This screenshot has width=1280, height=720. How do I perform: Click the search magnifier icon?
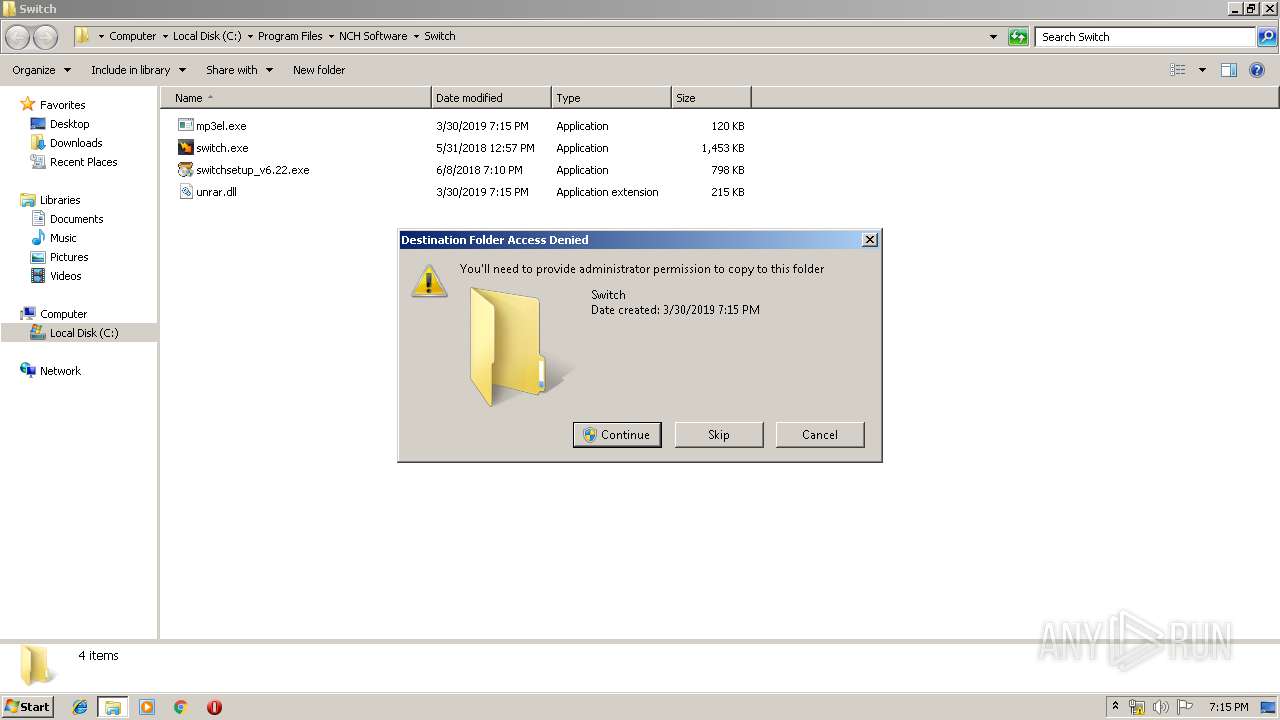click(x=1266, y=37)
